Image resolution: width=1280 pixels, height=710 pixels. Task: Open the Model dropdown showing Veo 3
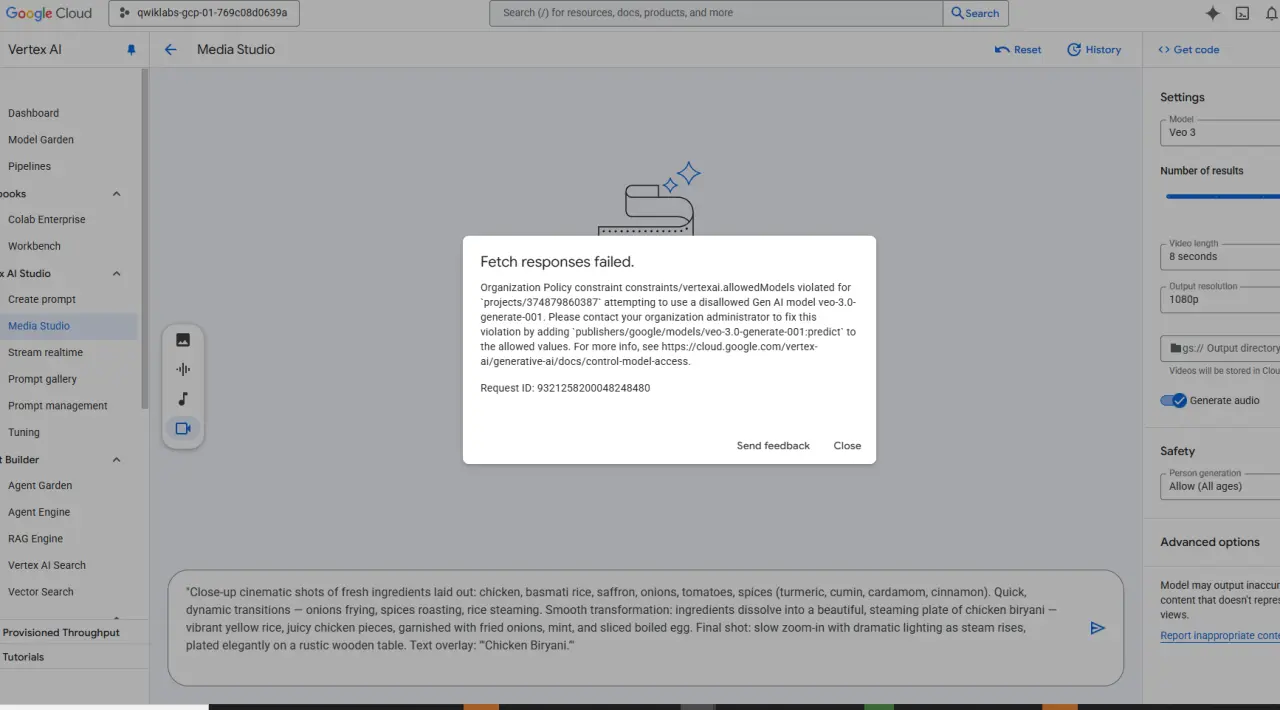(x=1220, y=132)
